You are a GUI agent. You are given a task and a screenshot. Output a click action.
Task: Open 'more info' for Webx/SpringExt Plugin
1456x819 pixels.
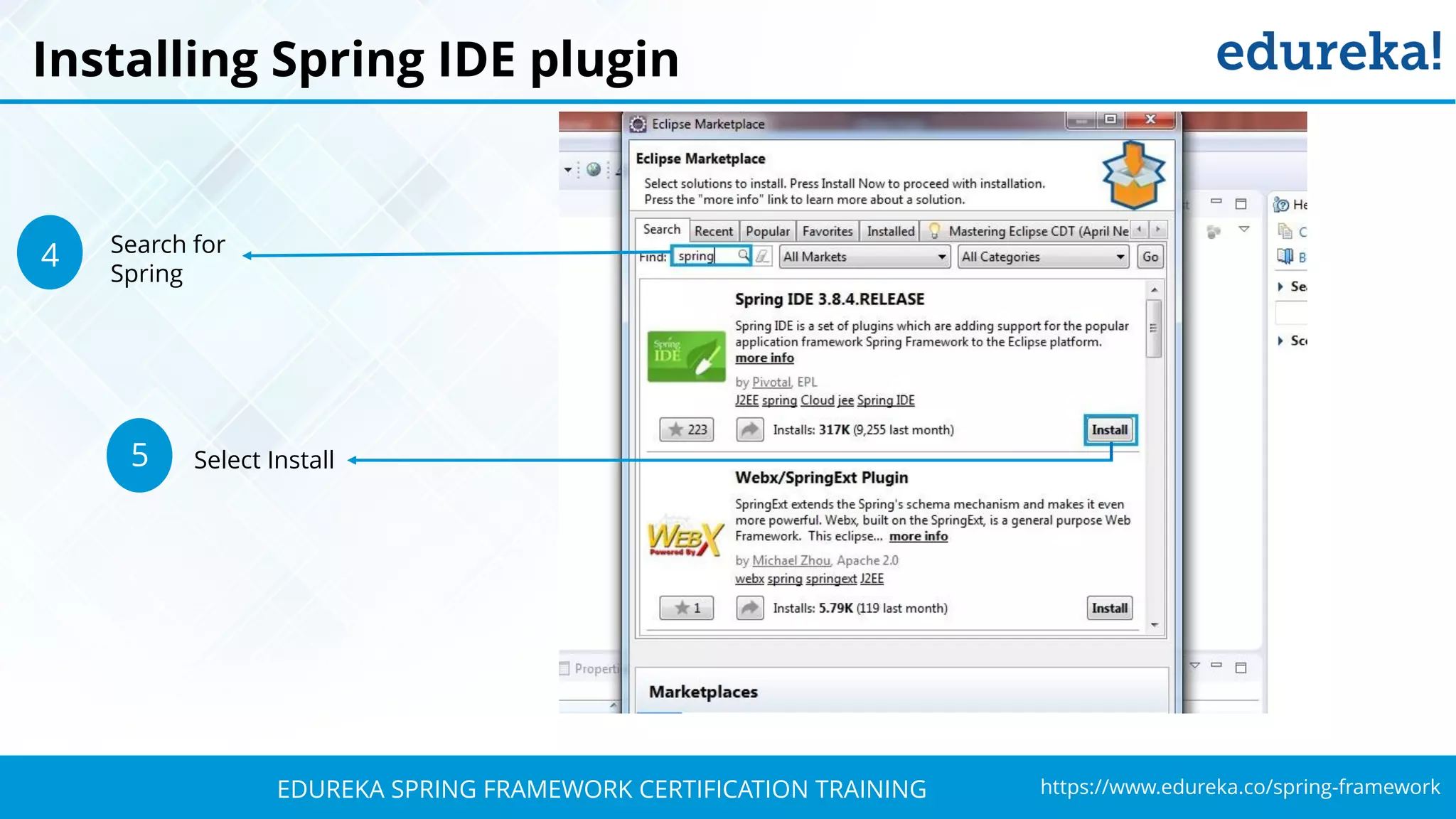[919, 536]
